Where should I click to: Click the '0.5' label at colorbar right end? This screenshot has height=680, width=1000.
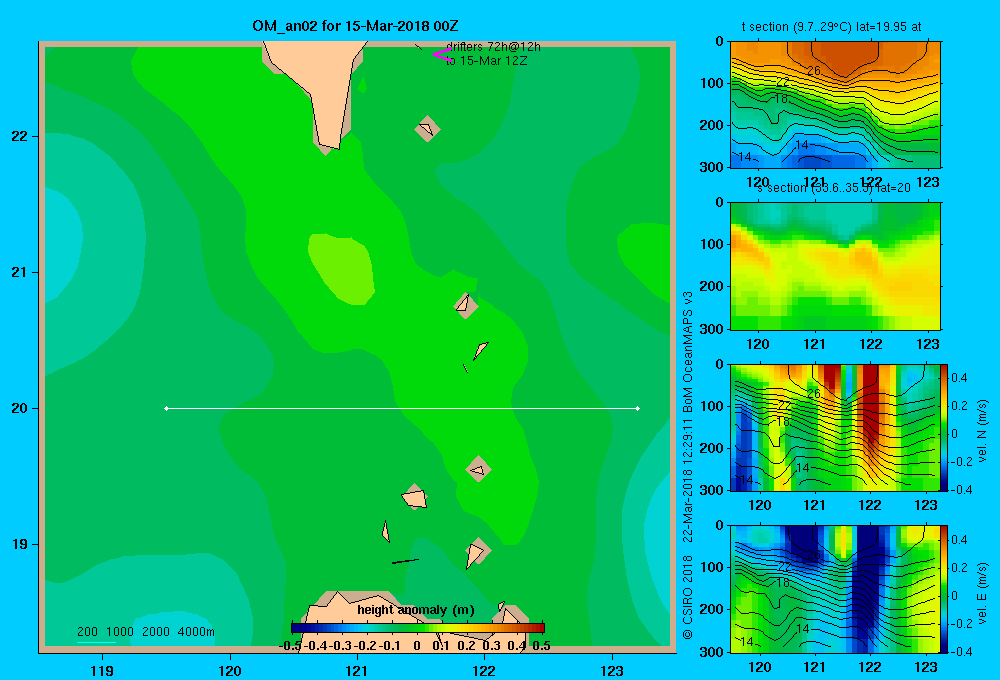(541, 646)
